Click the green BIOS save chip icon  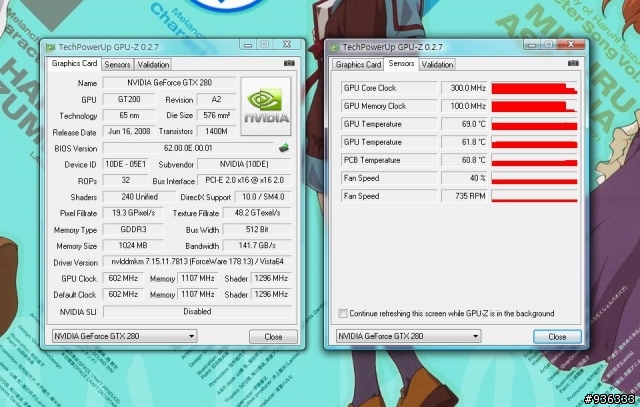pyautogui.click(x=284, y=148)
